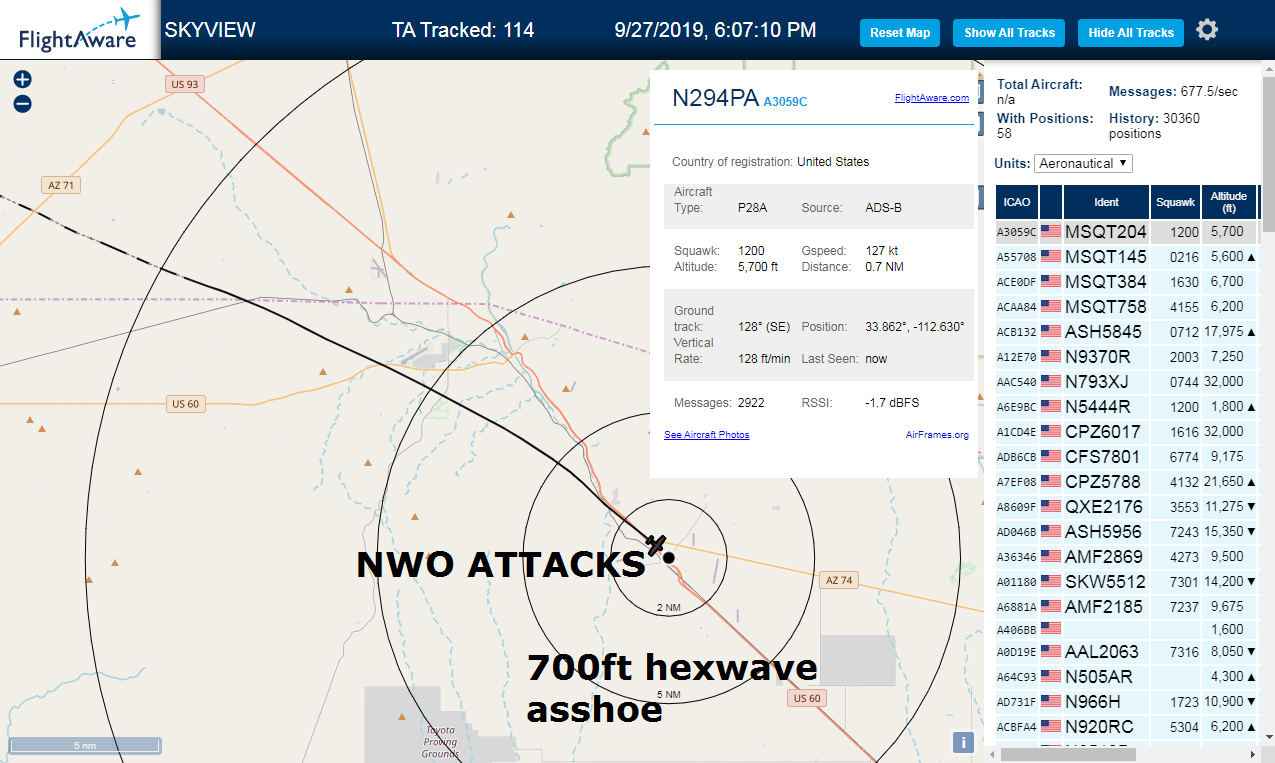The image size is (1275, 763).
Task: Select the N5444R aircraft row
Action: [x=1126, y=406]
